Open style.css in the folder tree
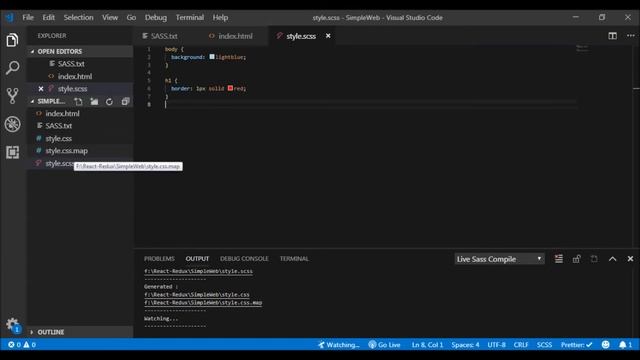 tap(58, 138)
